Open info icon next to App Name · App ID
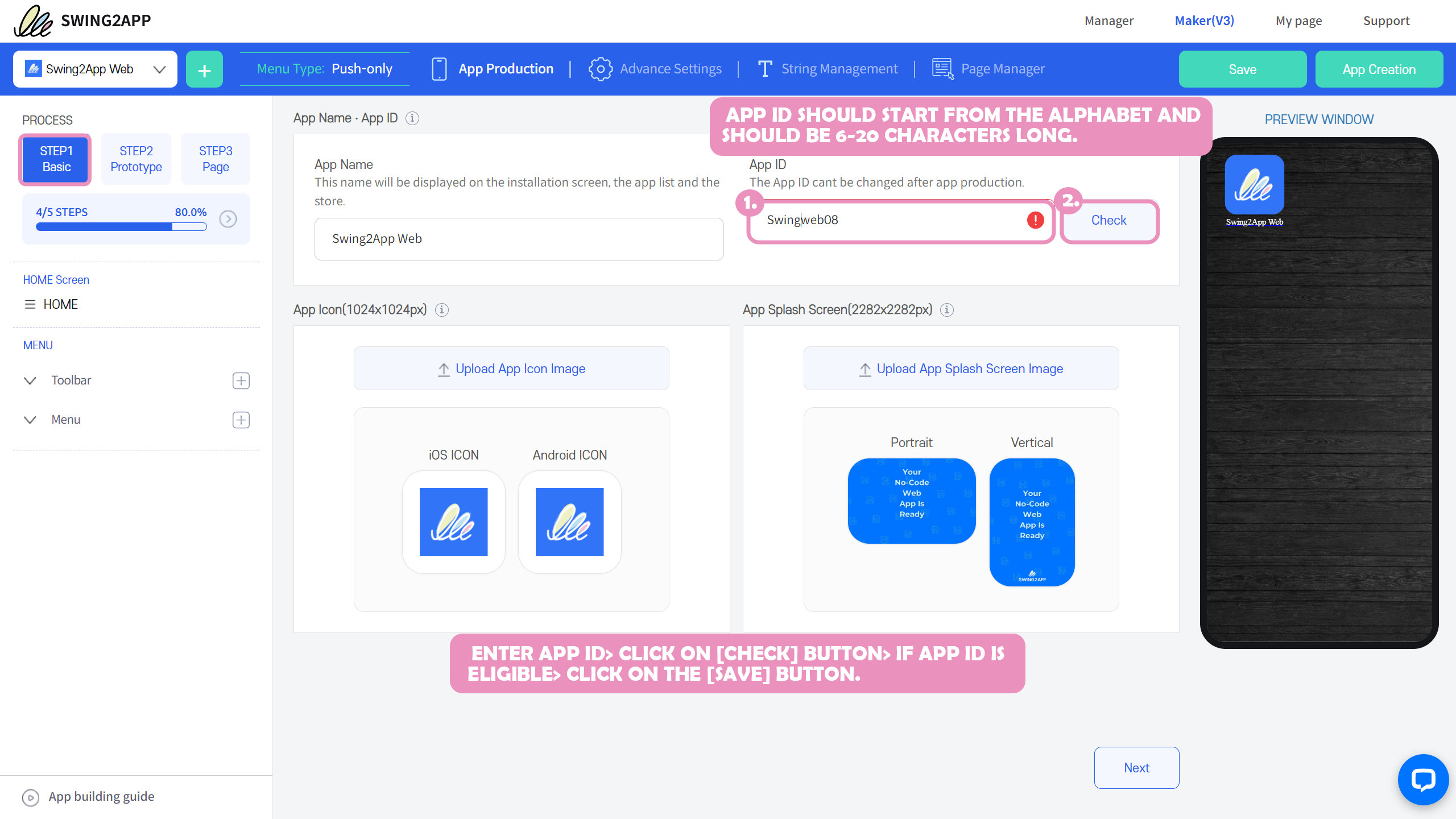 412,118
